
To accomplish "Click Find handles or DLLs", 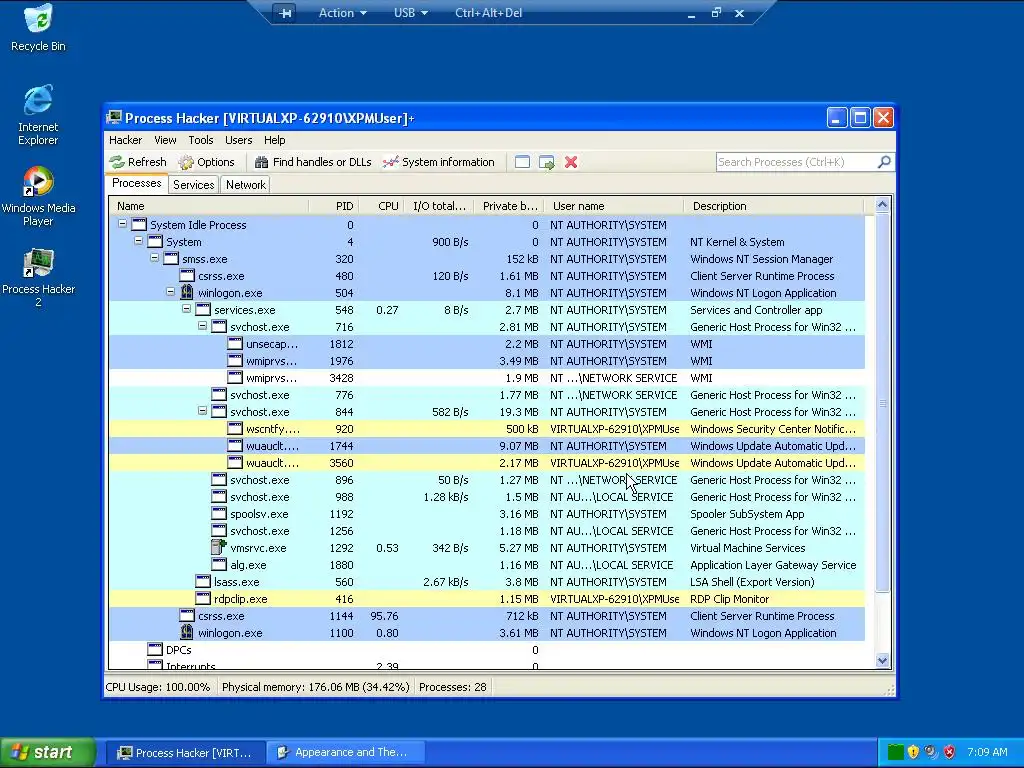I will point(313,162).
